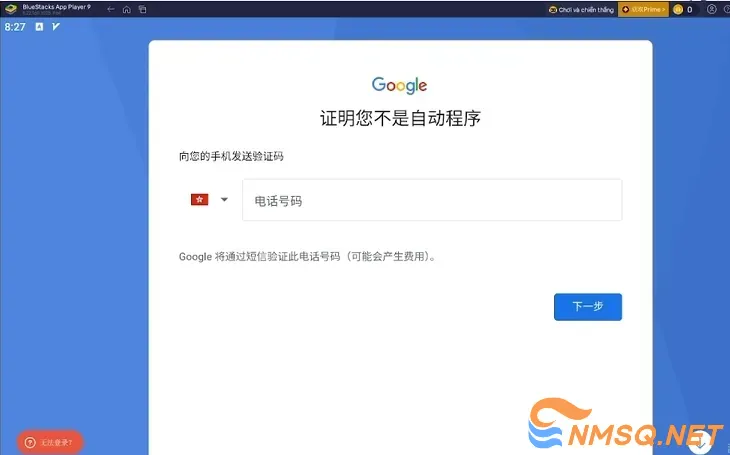The height and width of the screenshot is (455, 730).
Task: Click the BlueStacks logo icon
Action: 11,9
